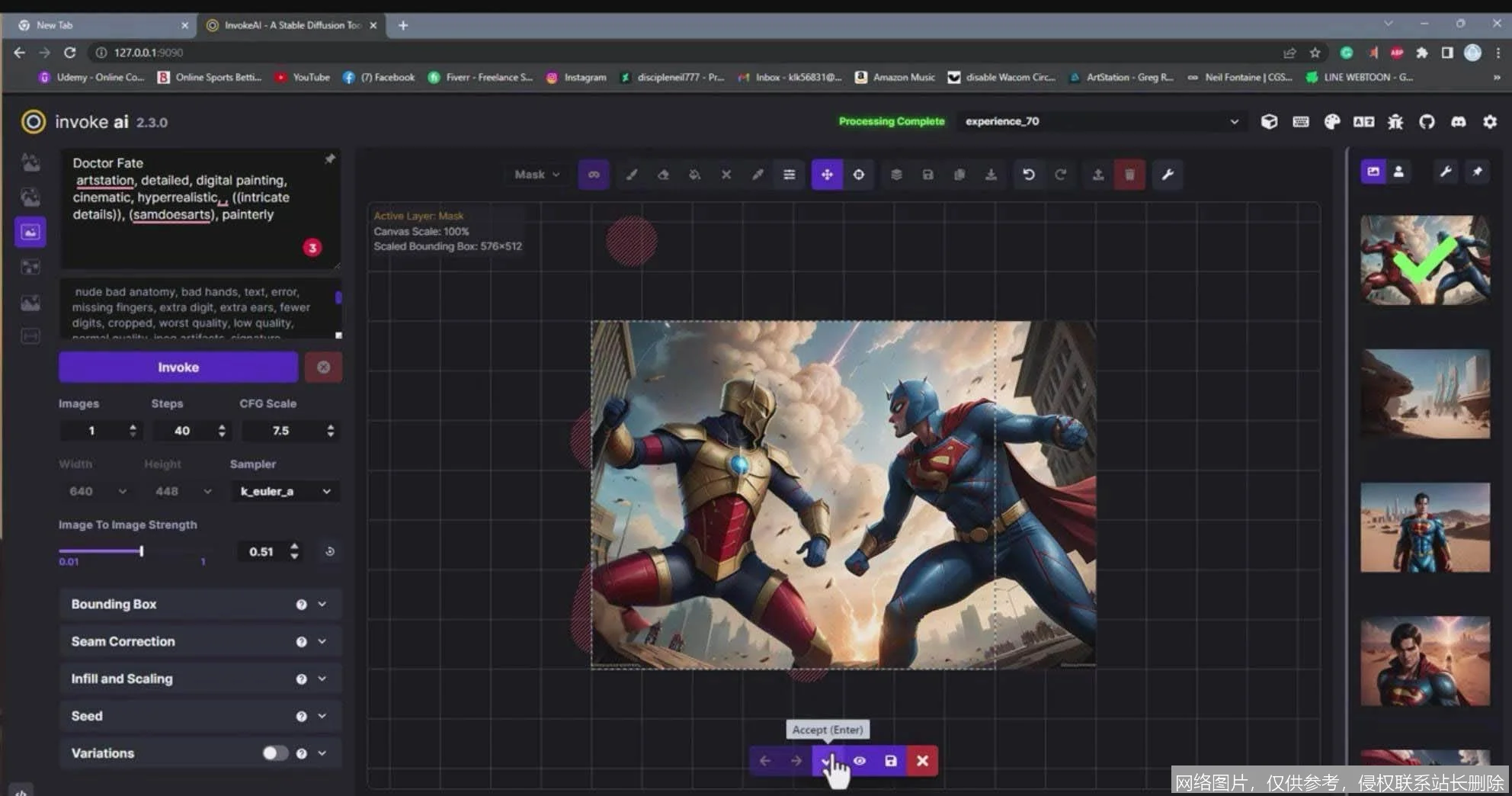Viewport: 1512px width, 796px height.
Task: Show keyboard hotkeys icon
Action: 1301,121
